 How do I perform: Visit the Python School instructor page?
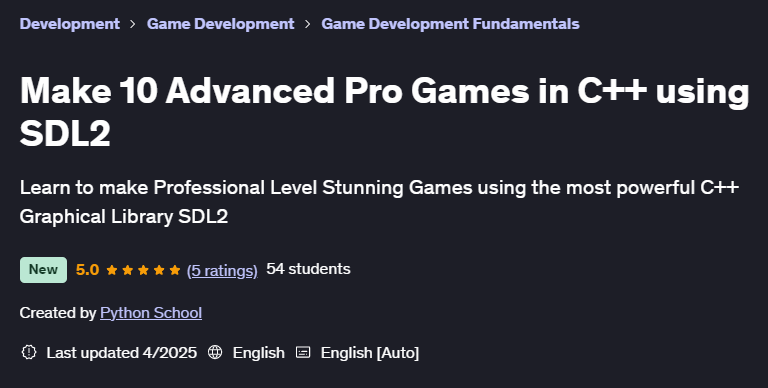(x=151, y=313)
